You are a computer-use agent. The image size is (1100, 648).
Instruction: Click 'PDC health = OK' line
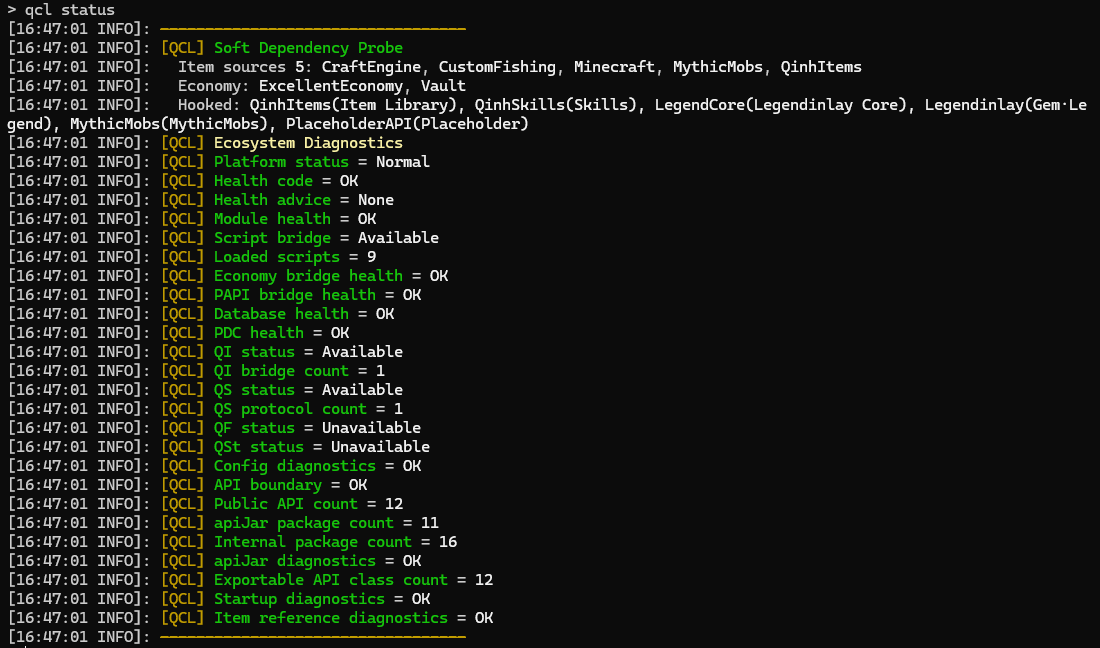pos(281,332)
